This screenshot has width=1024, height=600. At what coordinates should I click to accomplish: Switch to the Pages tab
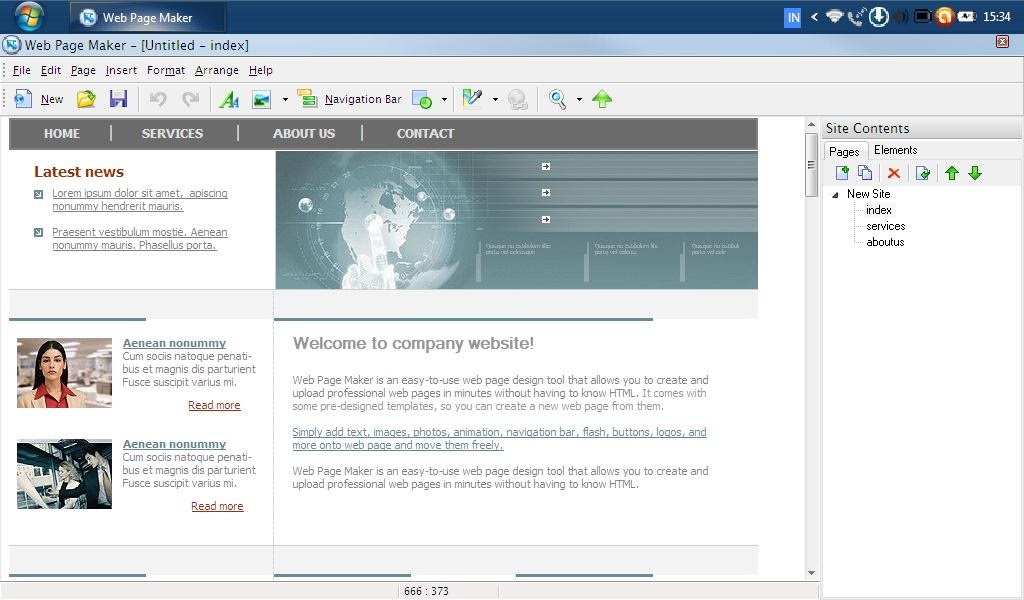point(844,151)
